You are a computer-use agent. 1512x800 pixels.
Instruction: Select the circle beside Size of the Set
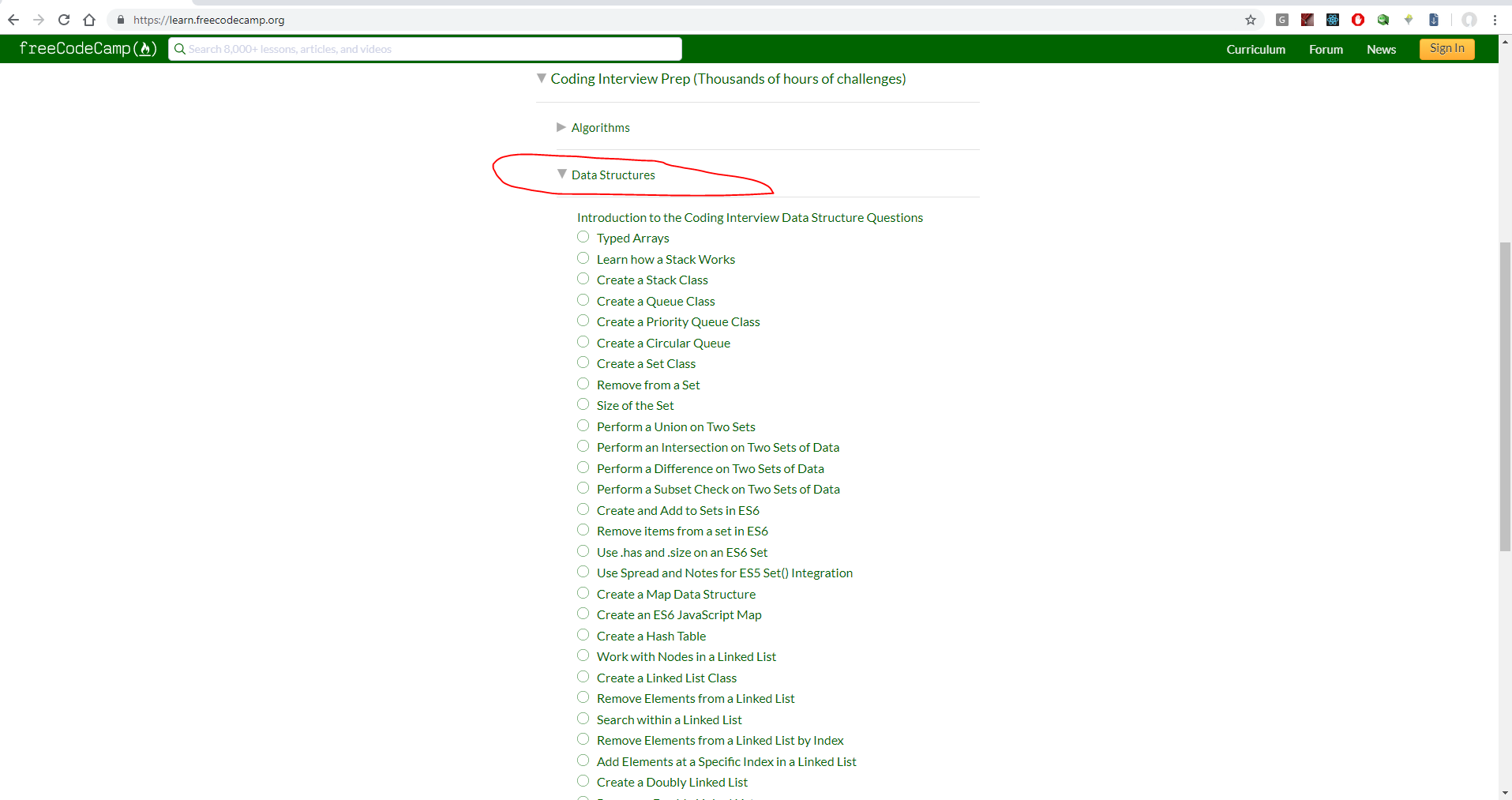tap(583, 404)
